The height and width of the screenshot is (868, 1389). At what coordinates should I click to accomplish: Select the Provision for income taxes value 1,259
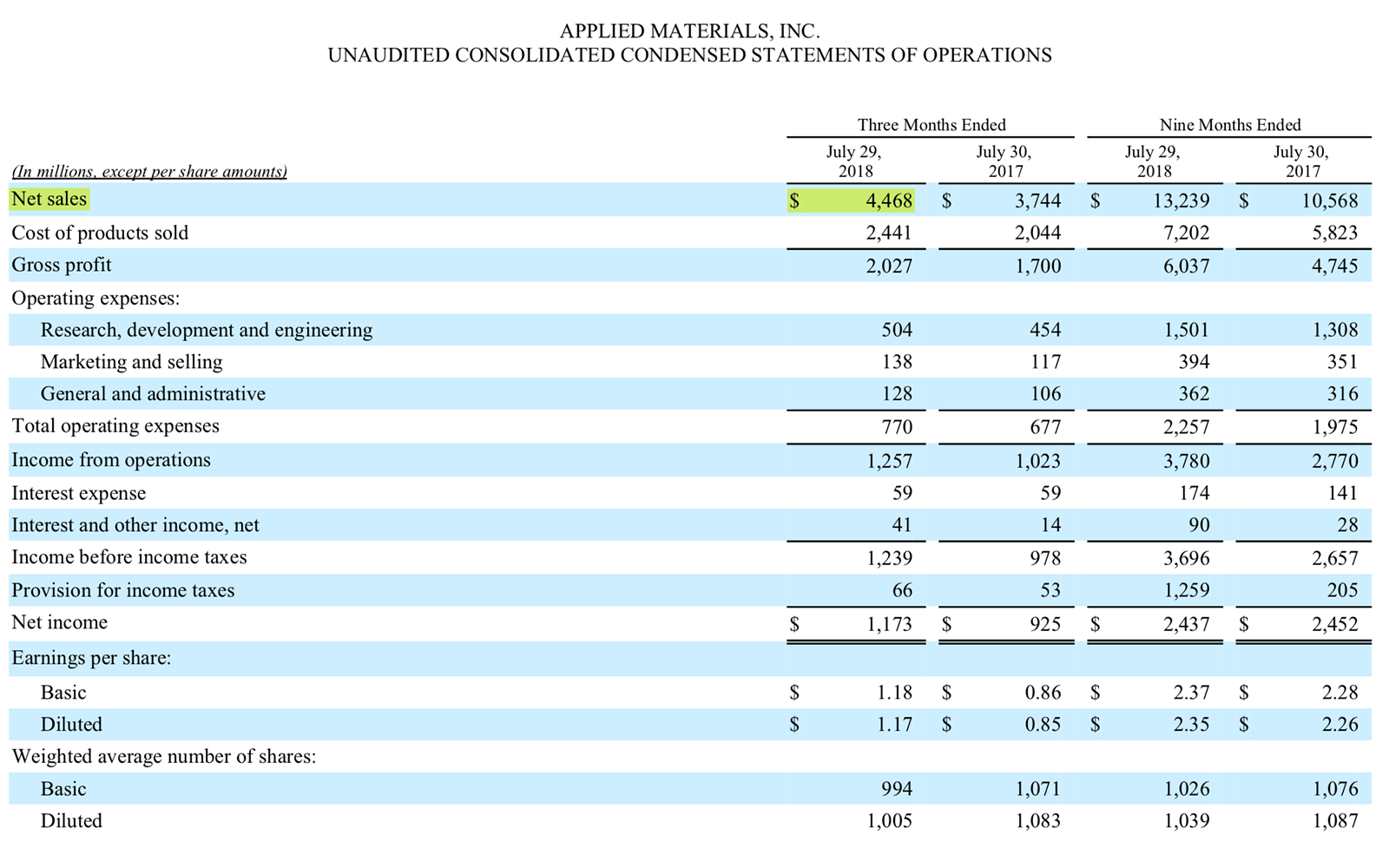[x=1188, y=590]
